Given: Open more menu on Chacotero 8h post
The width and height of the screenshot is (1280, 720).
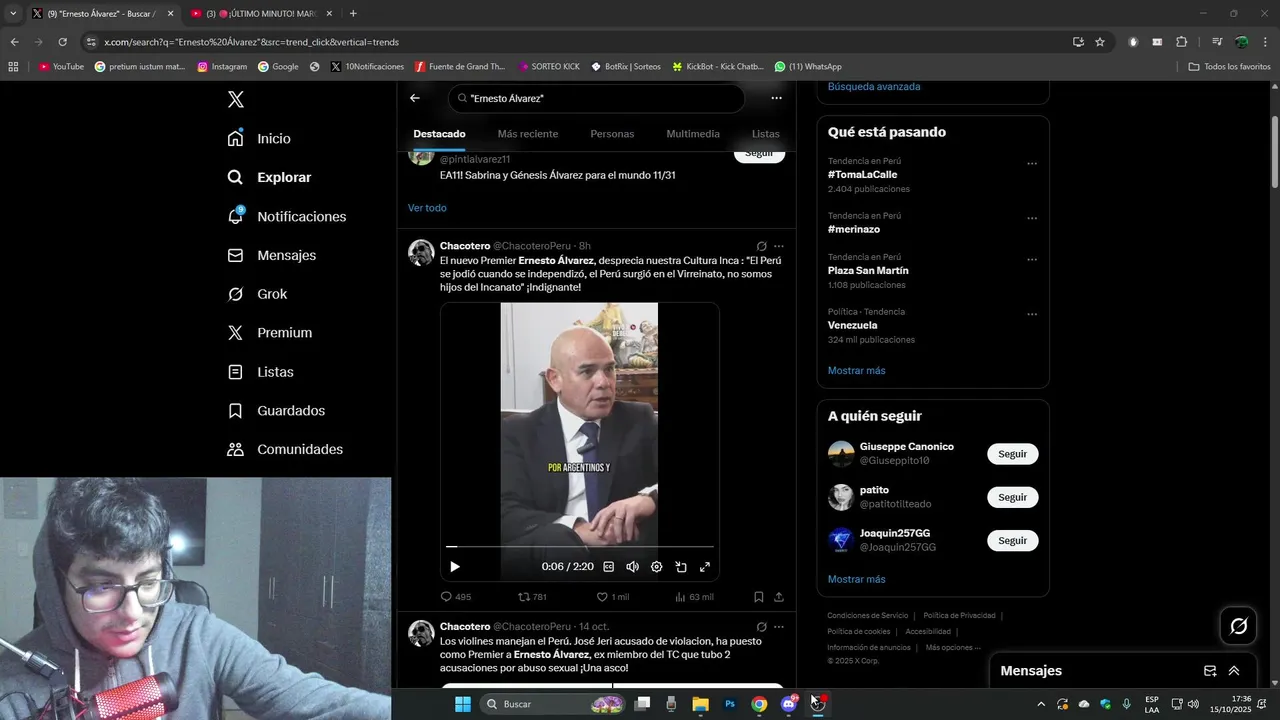Looking at the screenshot, I should coord(779,246).
